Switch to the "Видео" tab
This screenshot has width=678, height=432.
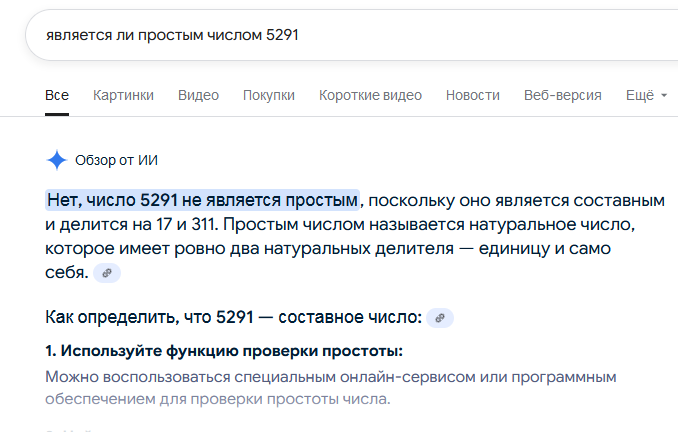[198, 95]
